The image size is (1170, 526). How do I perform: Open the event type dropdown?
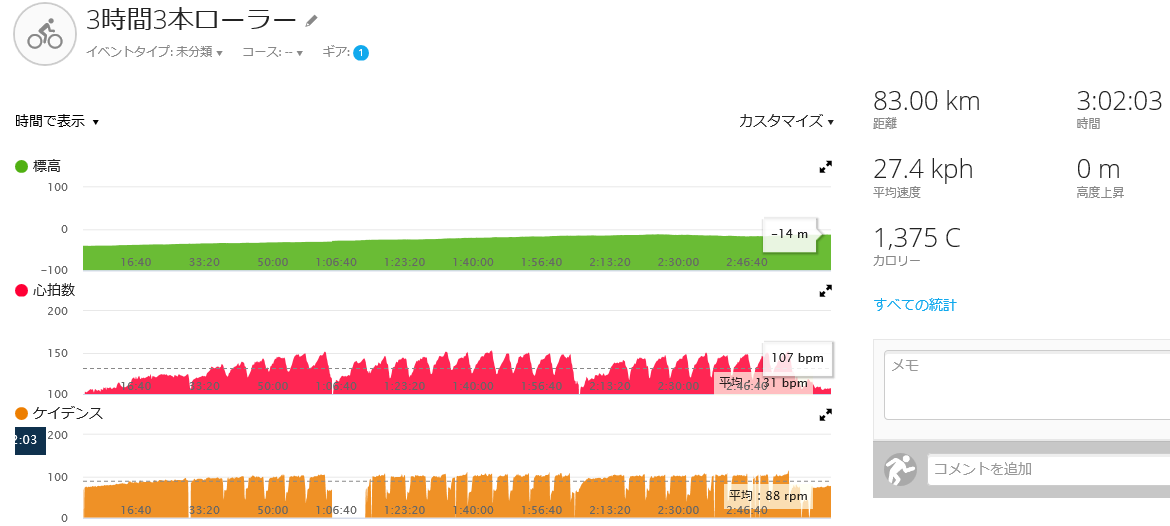pyautogui.click(x=155, y=52)
